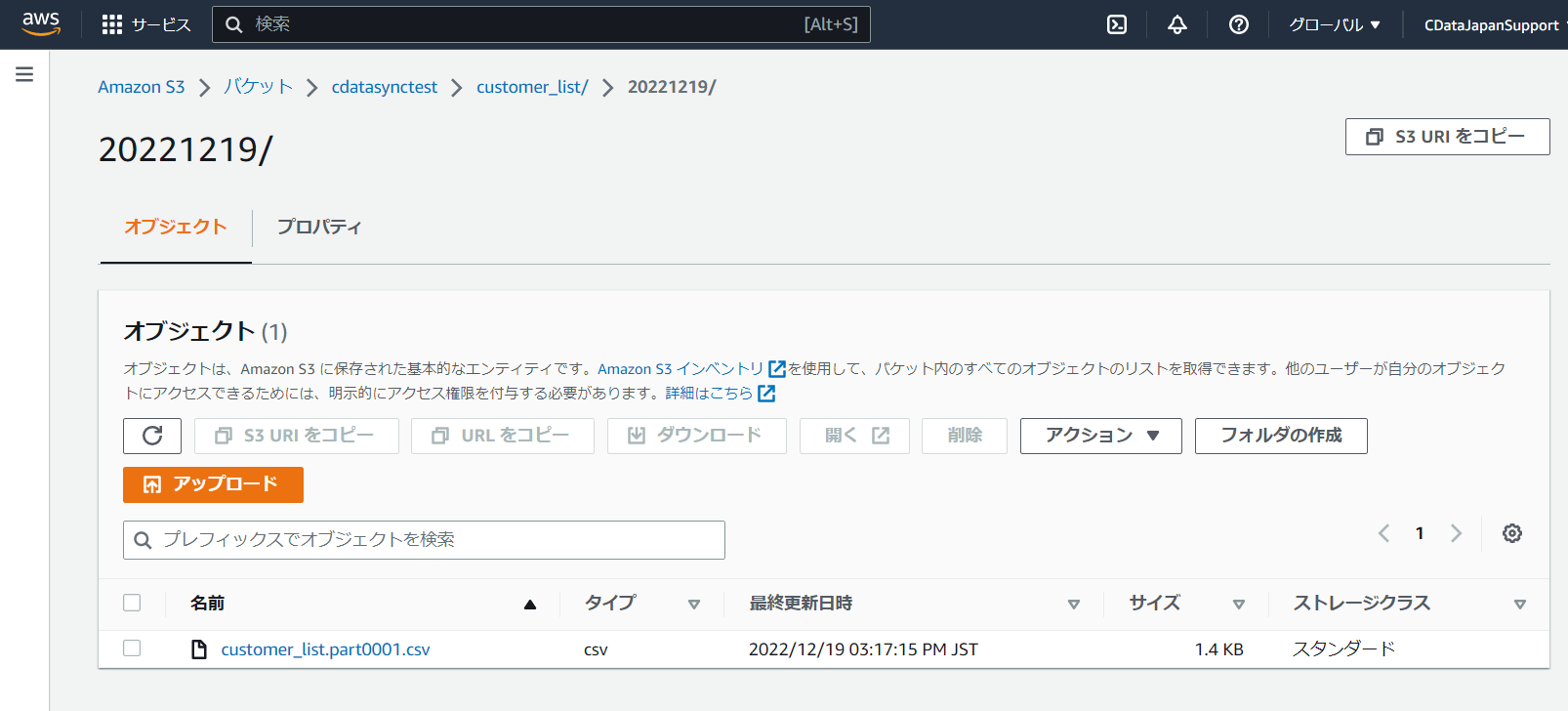Click the external link icon after 詳細はこちら
Image resolution: width=1568 pixels, height=711 pixels.
766,393
